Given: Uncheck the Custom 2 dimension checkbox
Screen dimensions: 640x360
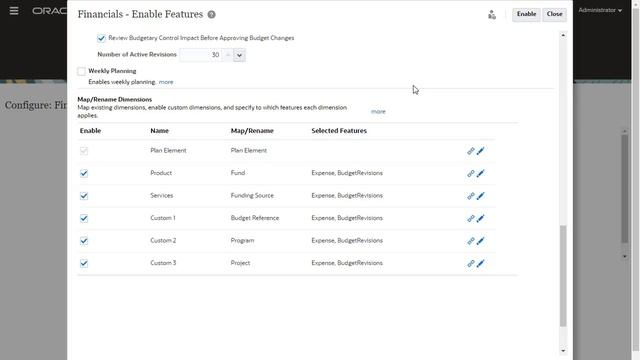Looking at the screenshot, I should coord(84,240).
